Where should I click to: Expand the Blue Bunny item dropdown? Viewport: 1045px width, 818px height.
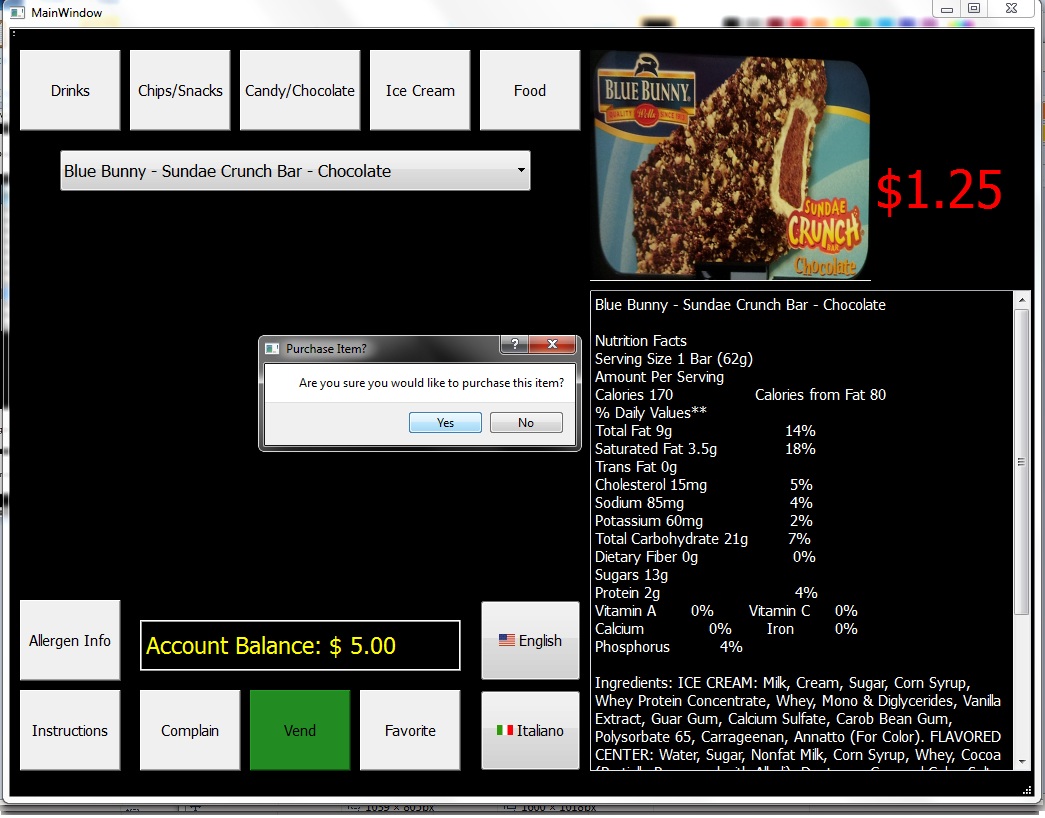[x=295, y=171]
